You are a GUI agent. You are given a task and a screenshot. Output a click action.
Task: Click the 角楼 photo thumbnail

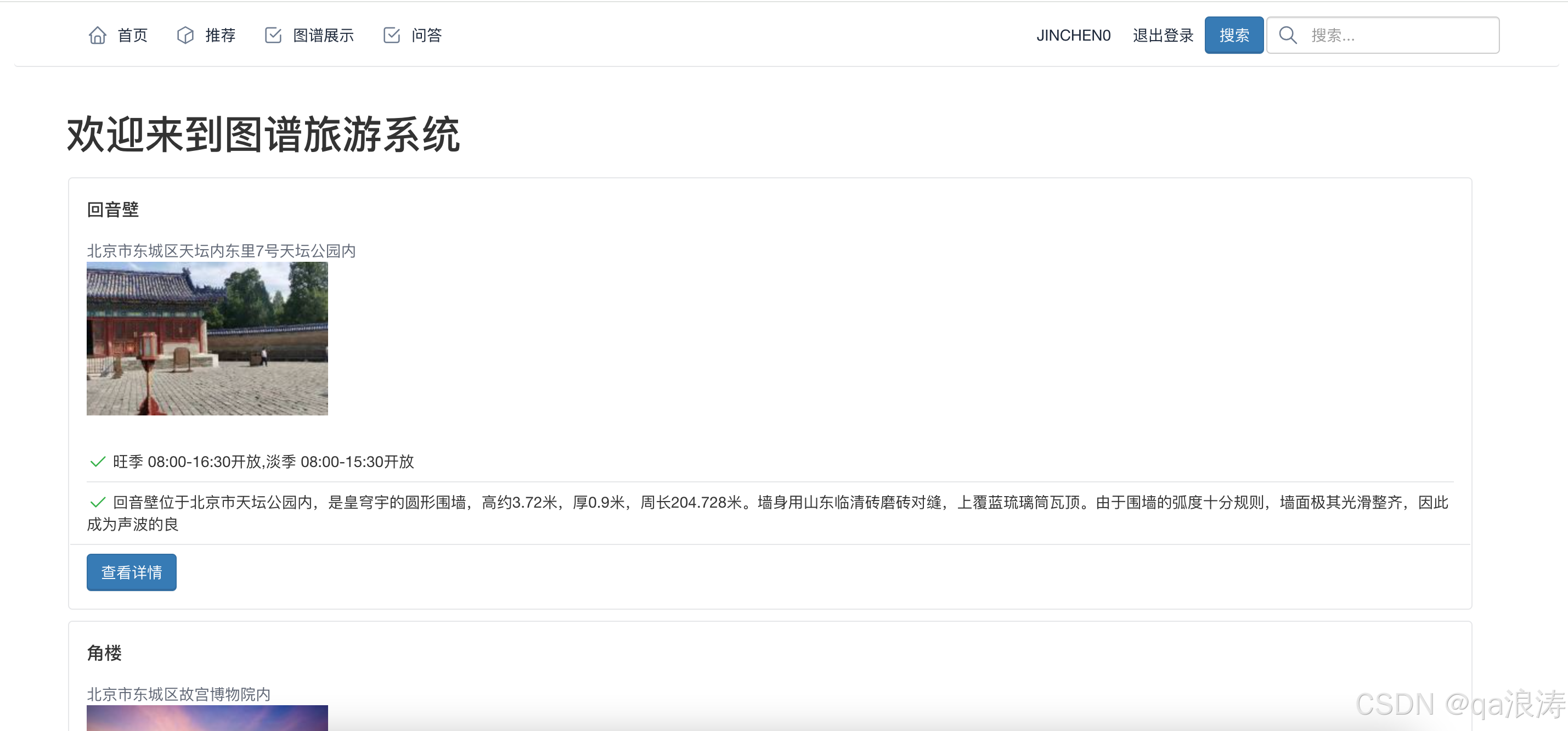click(207, 718)
